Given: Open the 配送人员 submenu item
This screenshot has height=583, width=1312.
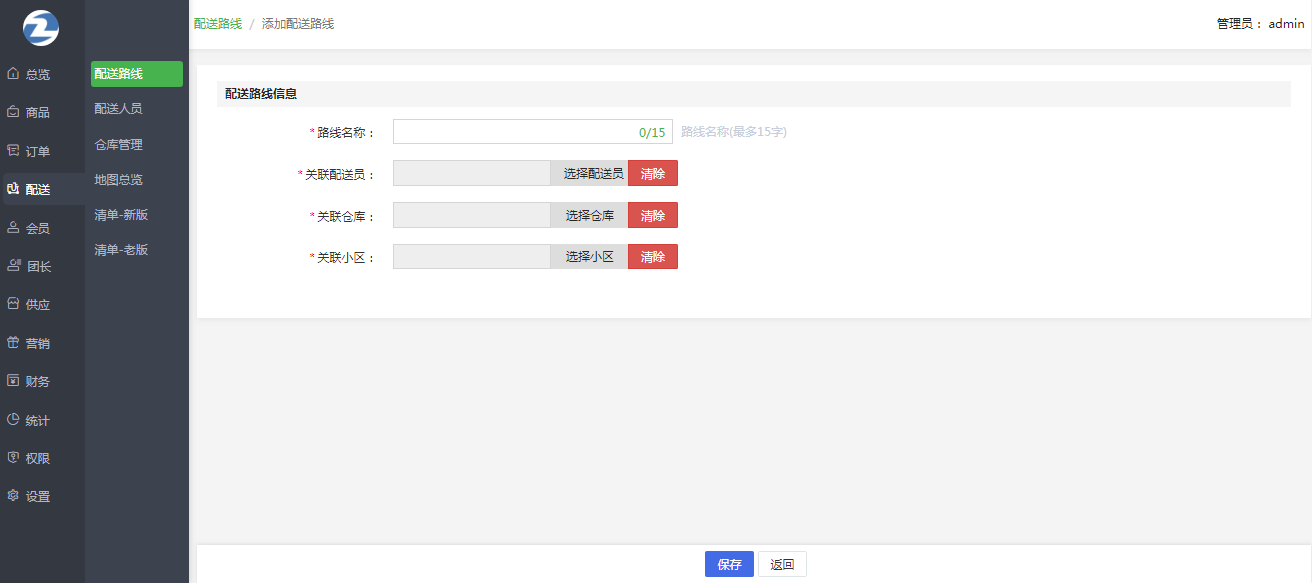Looking at the screenshot, I should point(118,109).
